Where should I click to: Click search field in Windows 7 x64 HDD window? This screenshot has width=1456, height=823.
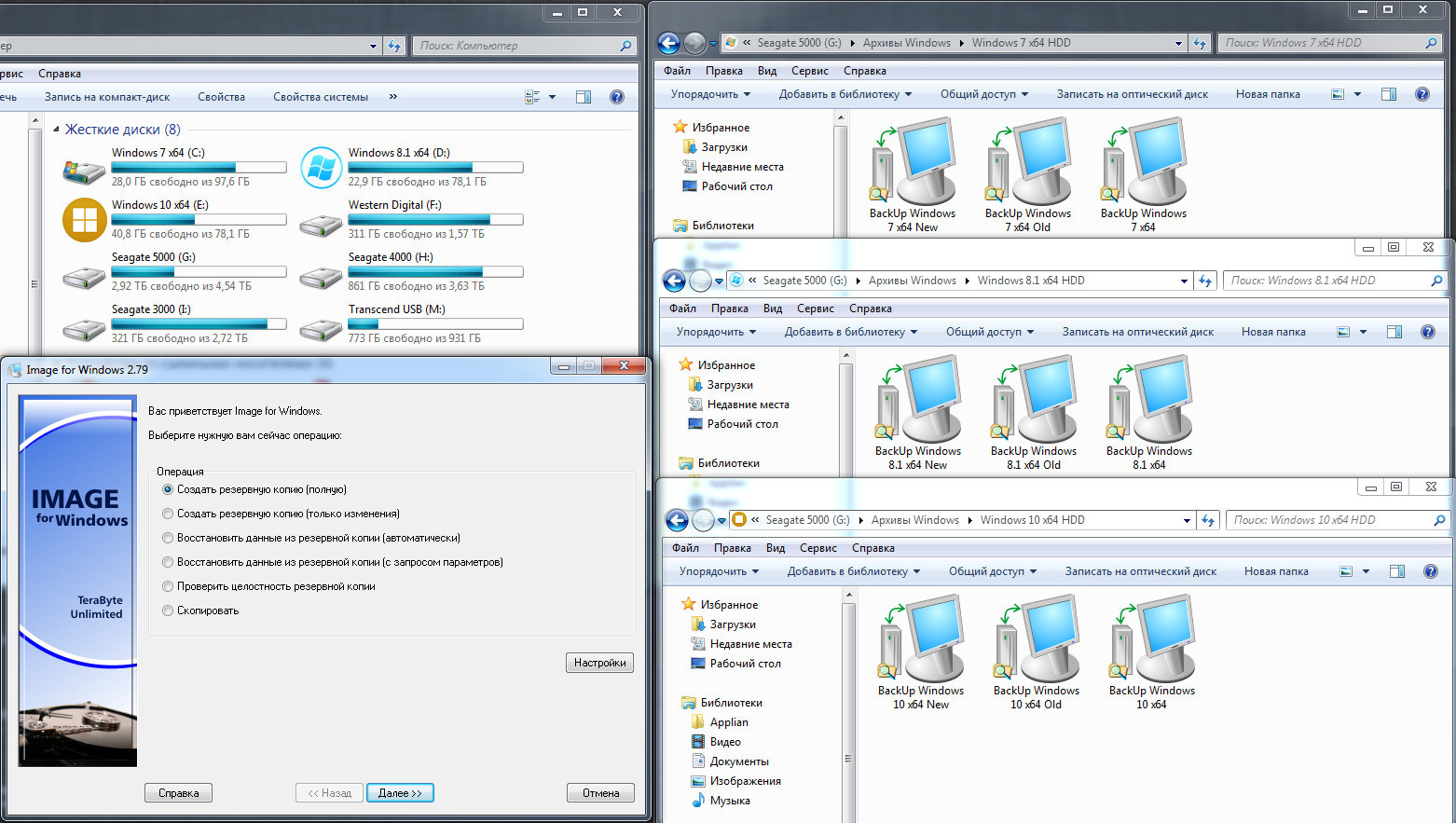point(1330,43)
